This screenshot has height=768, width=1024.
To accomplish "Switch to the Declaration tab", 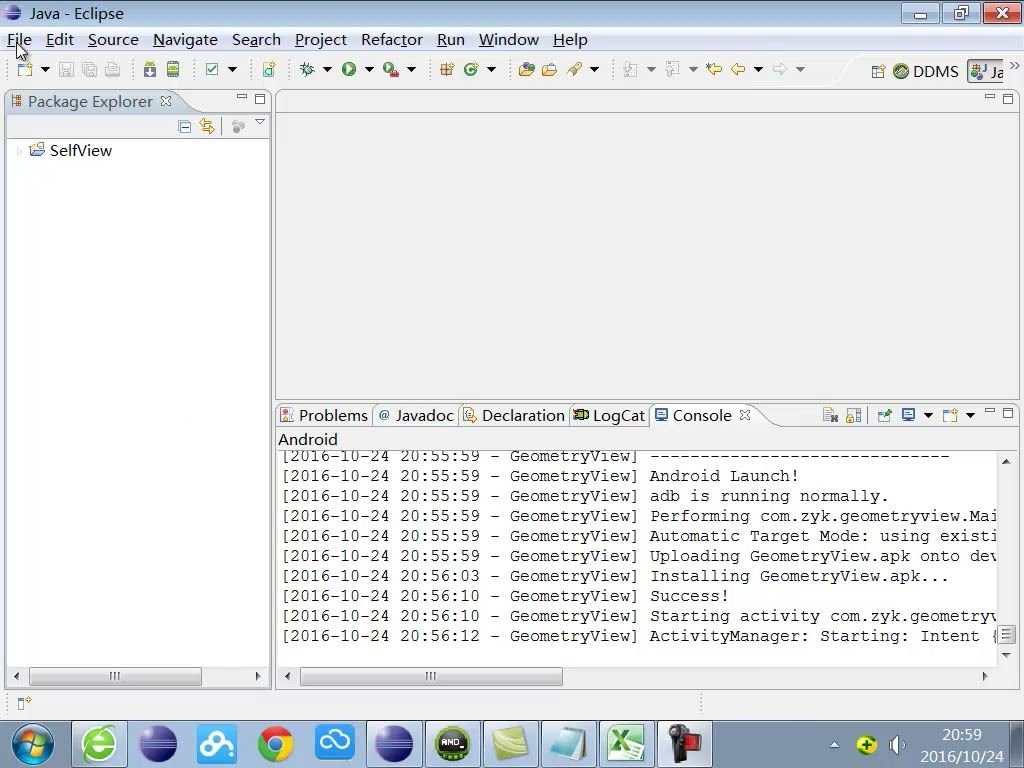I will tap(514, 415).
